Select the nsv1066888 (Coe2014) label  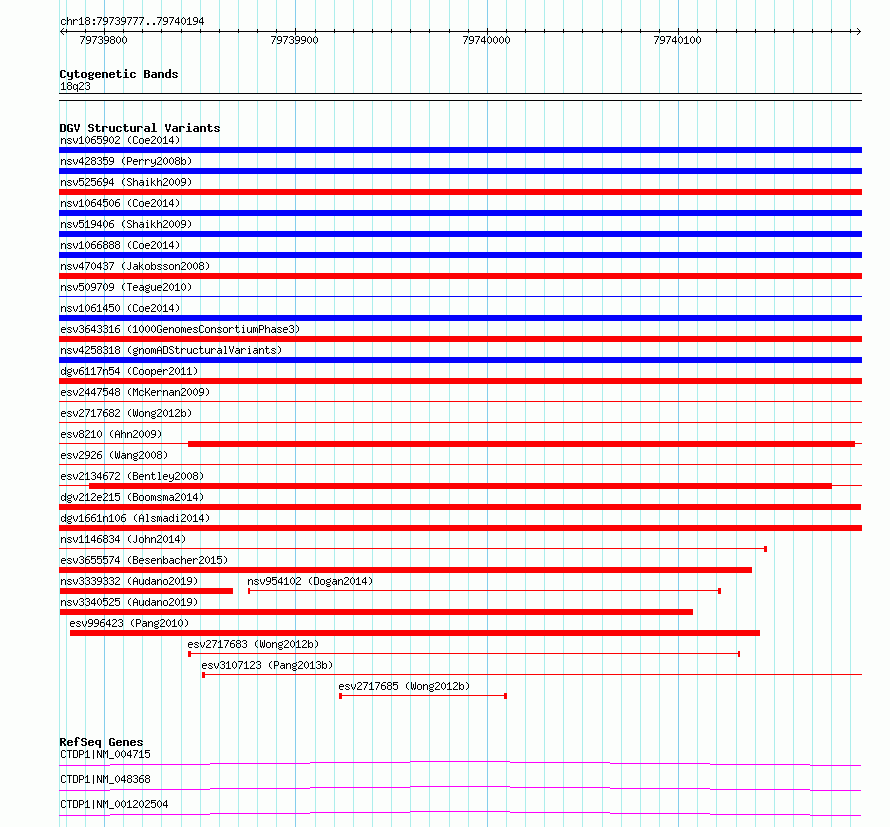coord(120,245)
